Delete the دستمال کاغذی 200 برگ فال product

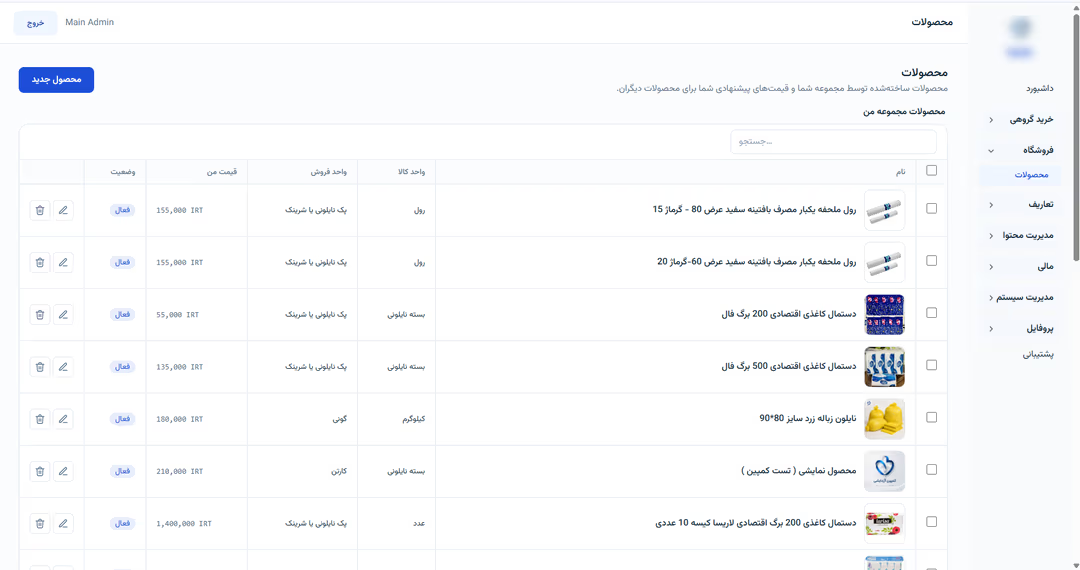[40, 315]
